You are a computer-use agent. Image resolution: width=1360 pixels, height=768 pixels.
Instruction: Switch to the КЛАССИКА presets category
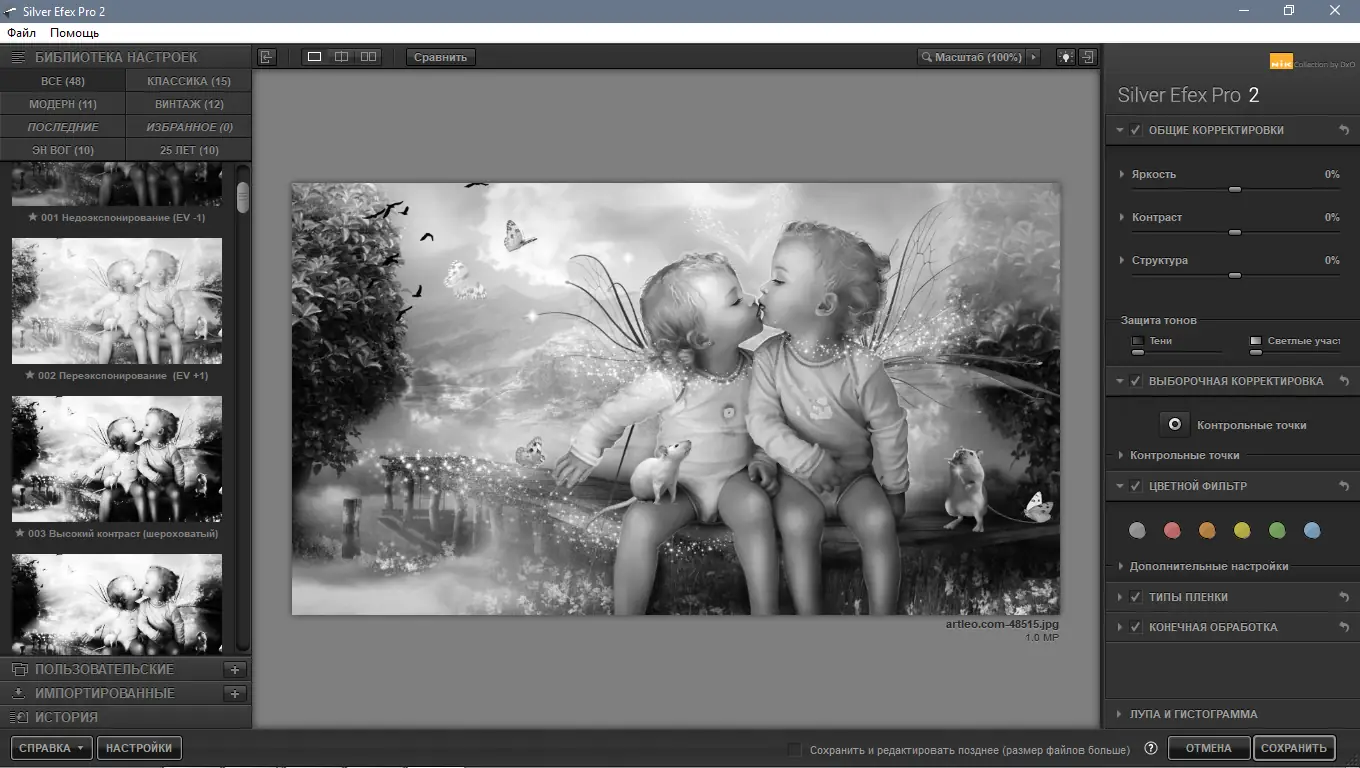click(x=187, y=81)
